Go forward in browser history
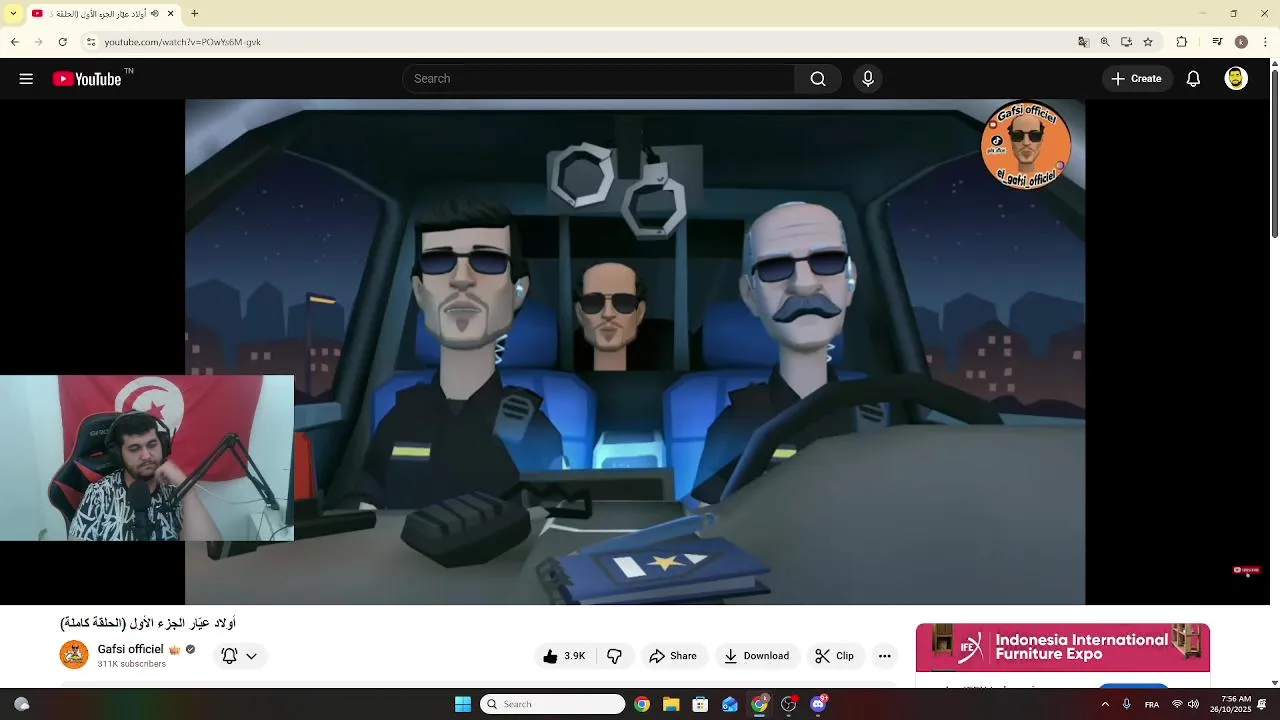This screenshot has width=1280, height=720. coord(38,42)
